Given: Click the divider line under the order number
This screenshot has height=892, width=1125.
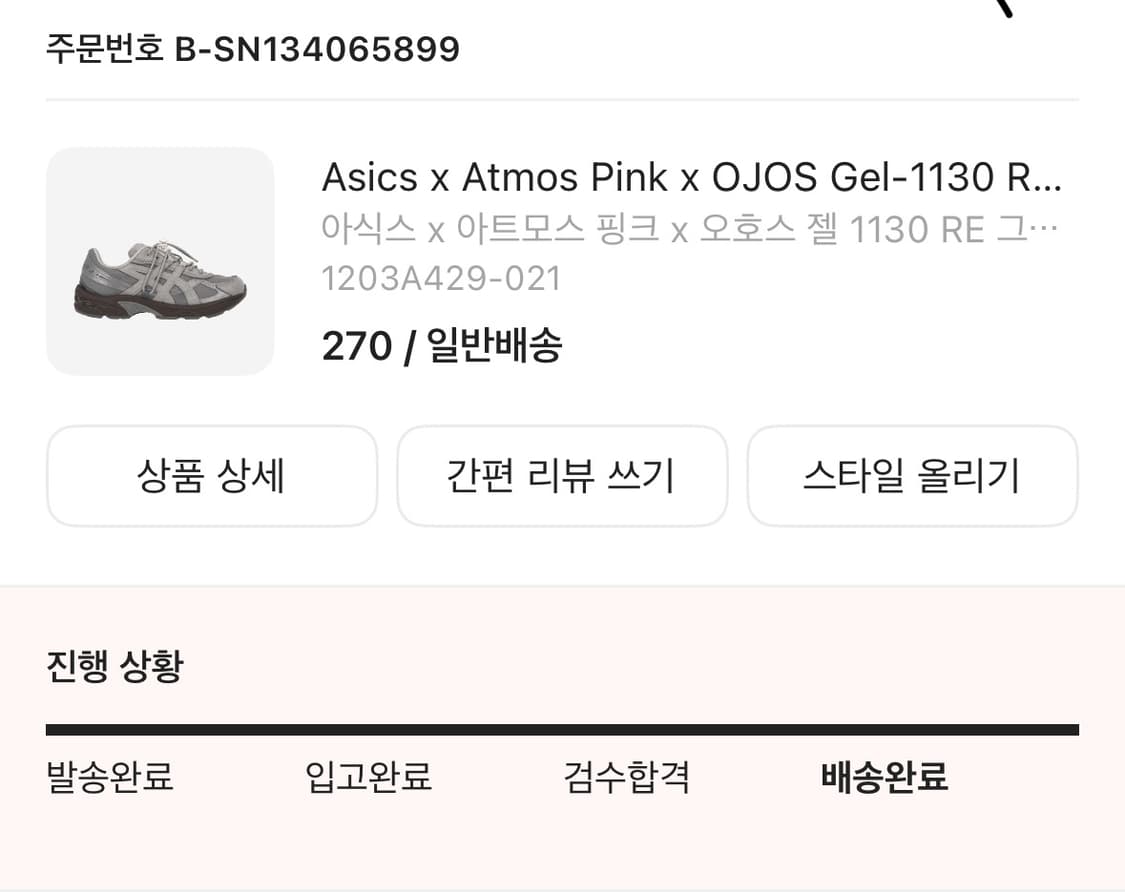Looking at the screenshot, I should click(x=562, y=97).
